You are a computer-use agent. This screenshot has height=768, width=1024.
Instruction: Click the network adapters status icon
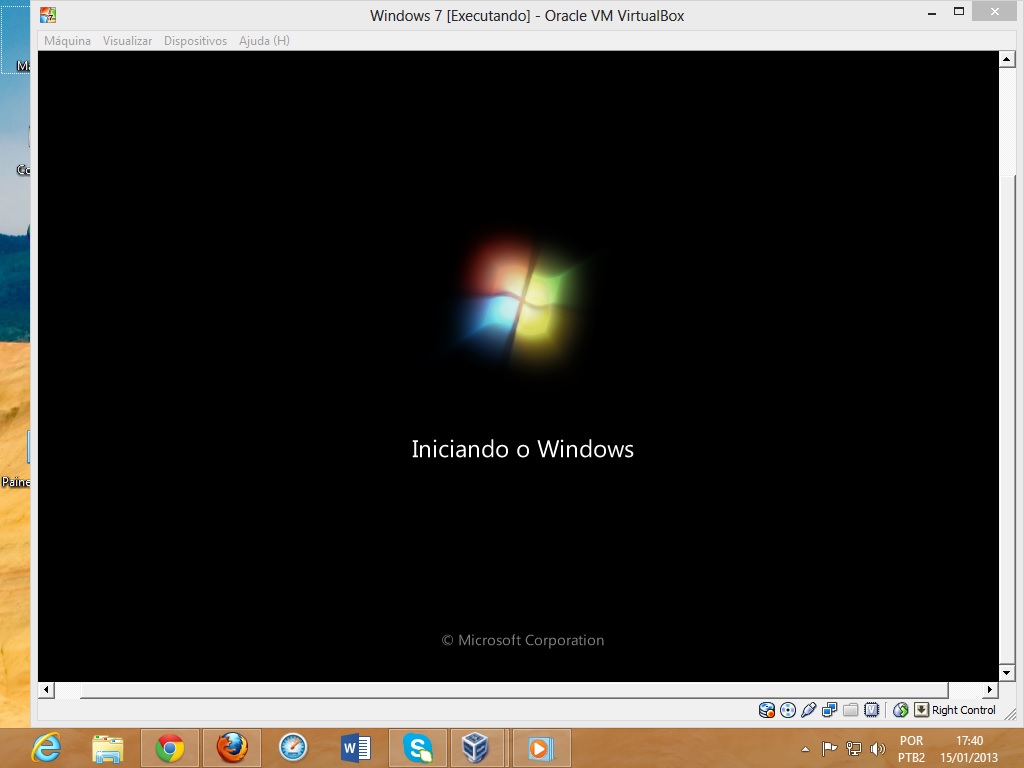point(829,710)
